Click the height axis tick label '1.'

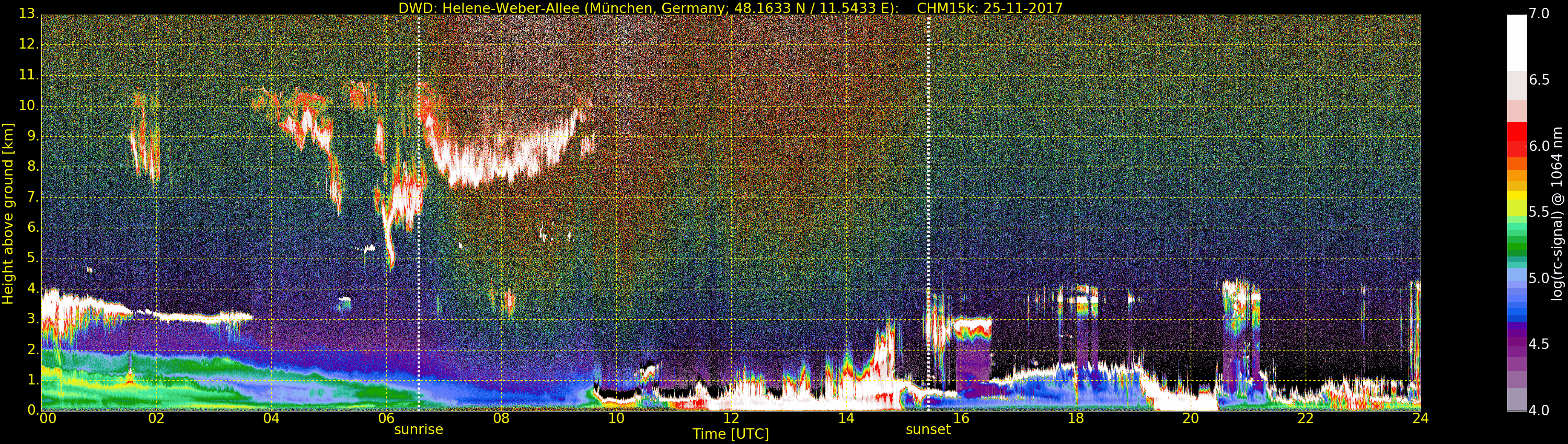pos(33,380)
